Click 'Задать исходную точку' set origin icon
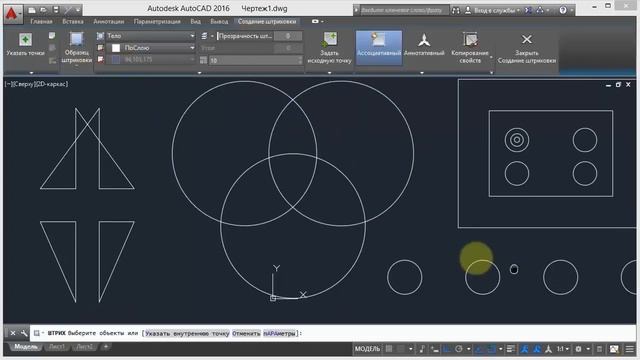Screen dimensions: 640x360 [329, 40]
